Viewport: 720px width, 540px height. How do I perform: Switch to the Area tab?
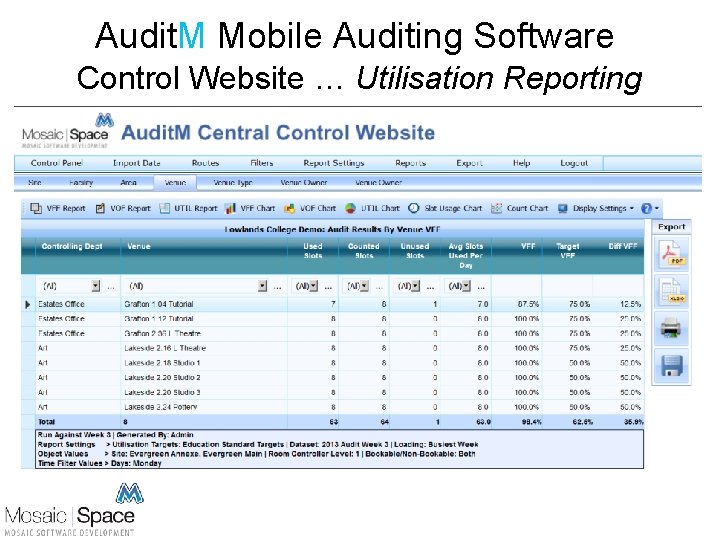pyautogui.click(x=129, y=182)
